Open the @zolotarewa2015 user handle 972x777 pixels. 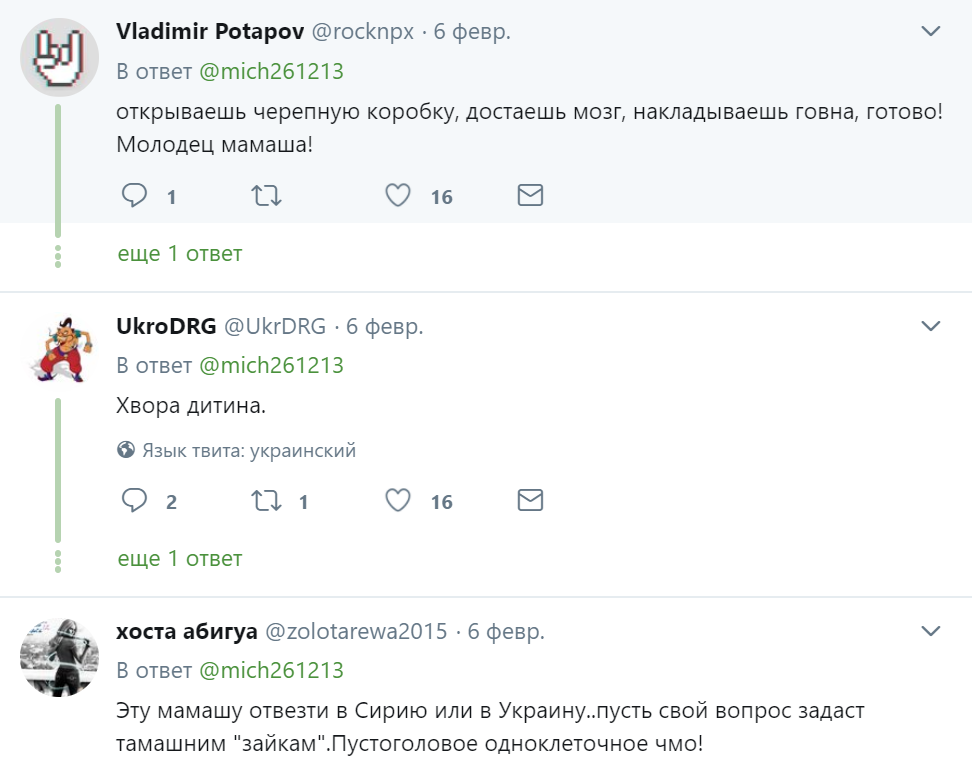click(x=355, y=632)
